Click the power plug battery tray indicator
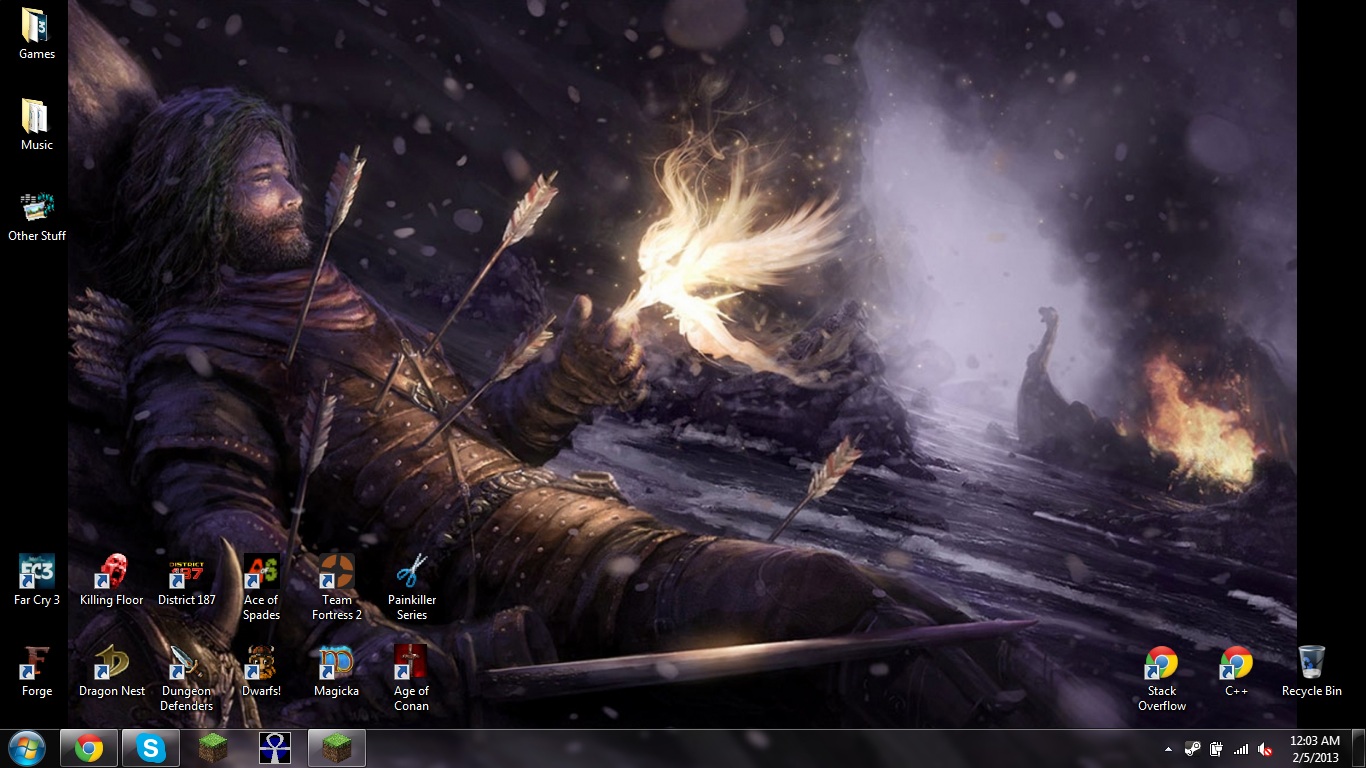This screenshot has height=768, width=1366. click(1217, 748)
